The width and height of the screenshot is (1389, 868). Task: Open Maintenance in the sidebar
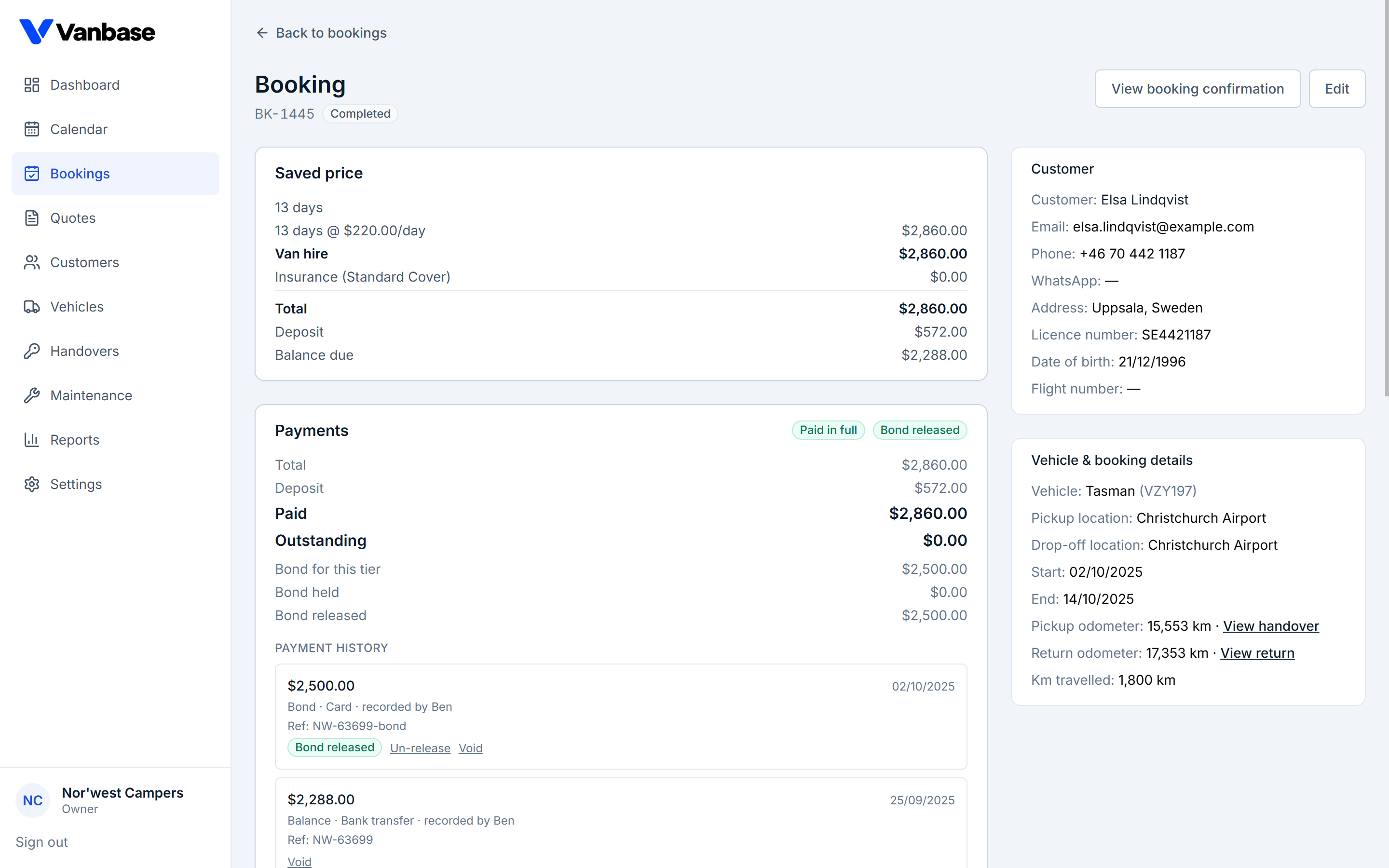tap(115, 395)
